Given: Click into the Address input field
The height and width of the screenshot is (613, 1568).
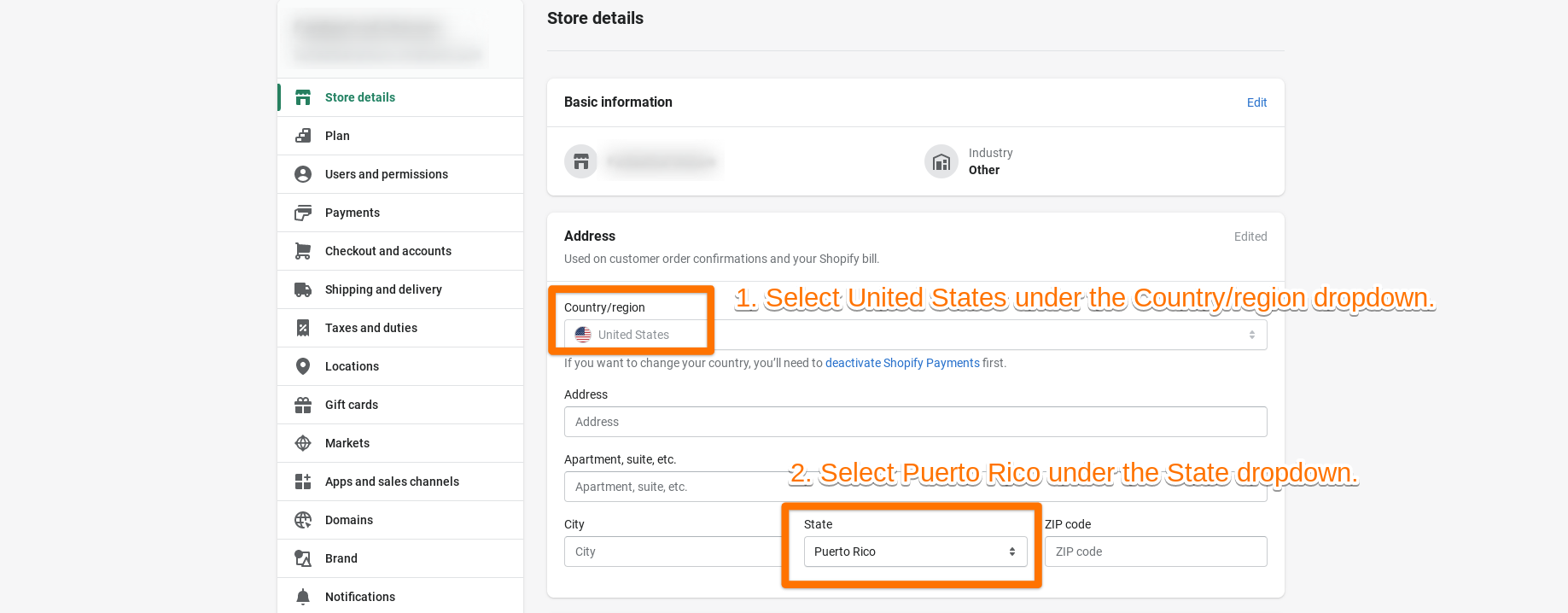Looking at the screenshot, I should tap(915, 422).
